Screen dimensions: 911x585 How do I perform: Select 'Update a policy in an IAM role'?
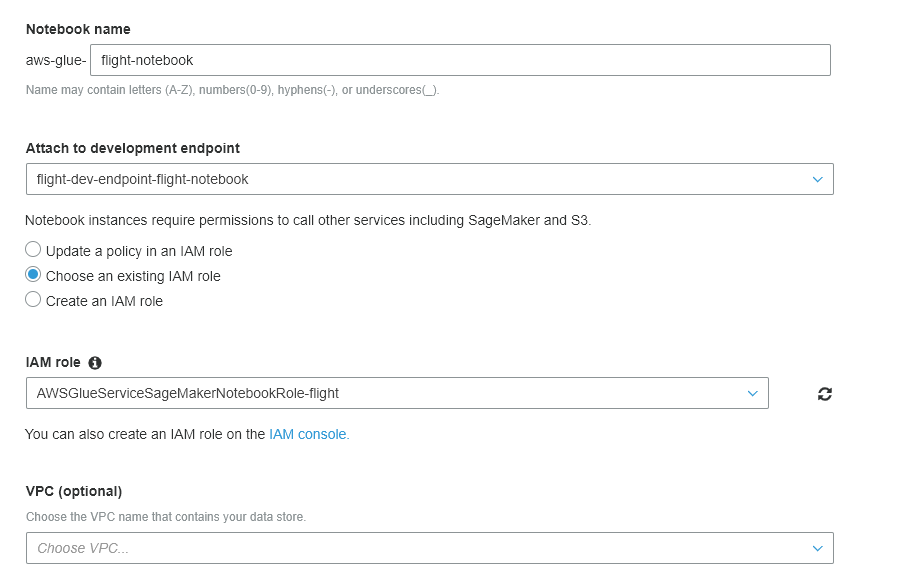point(34,250)
